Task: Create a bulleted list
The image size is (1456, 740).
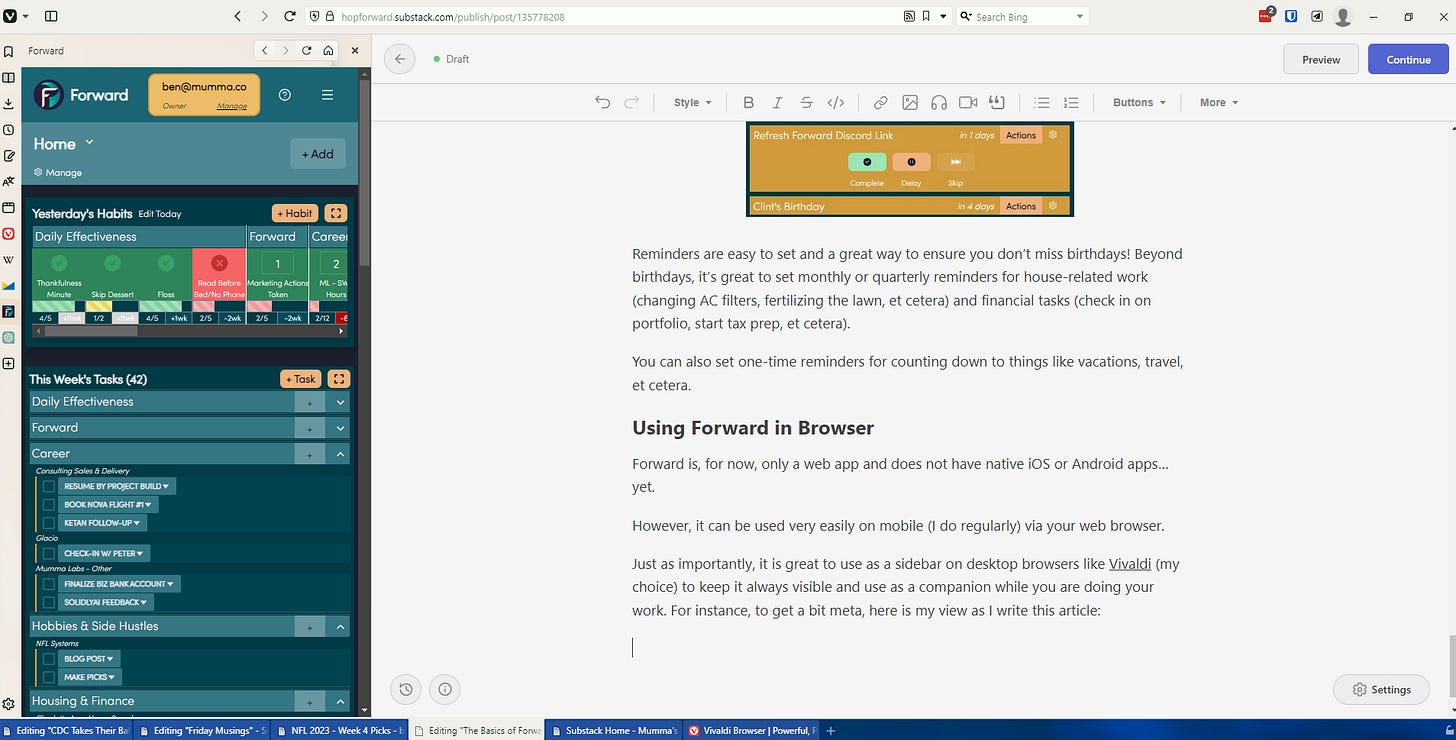Action: (x=1042, y=102)
